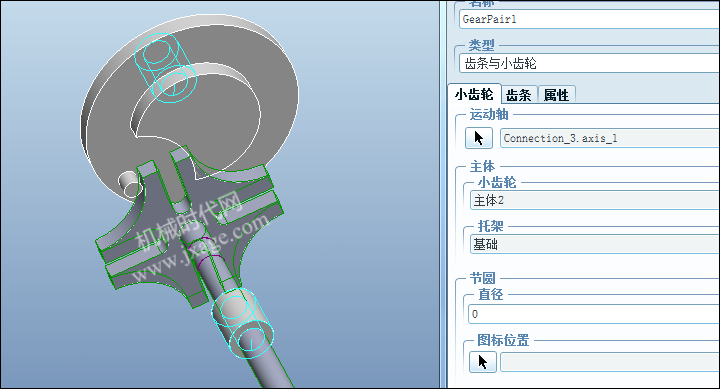Click the Connection_3.axis_1 motion axis field
The width and height of the screenshot is (720, 389).
pyautogui.click(x=610, y=138)
